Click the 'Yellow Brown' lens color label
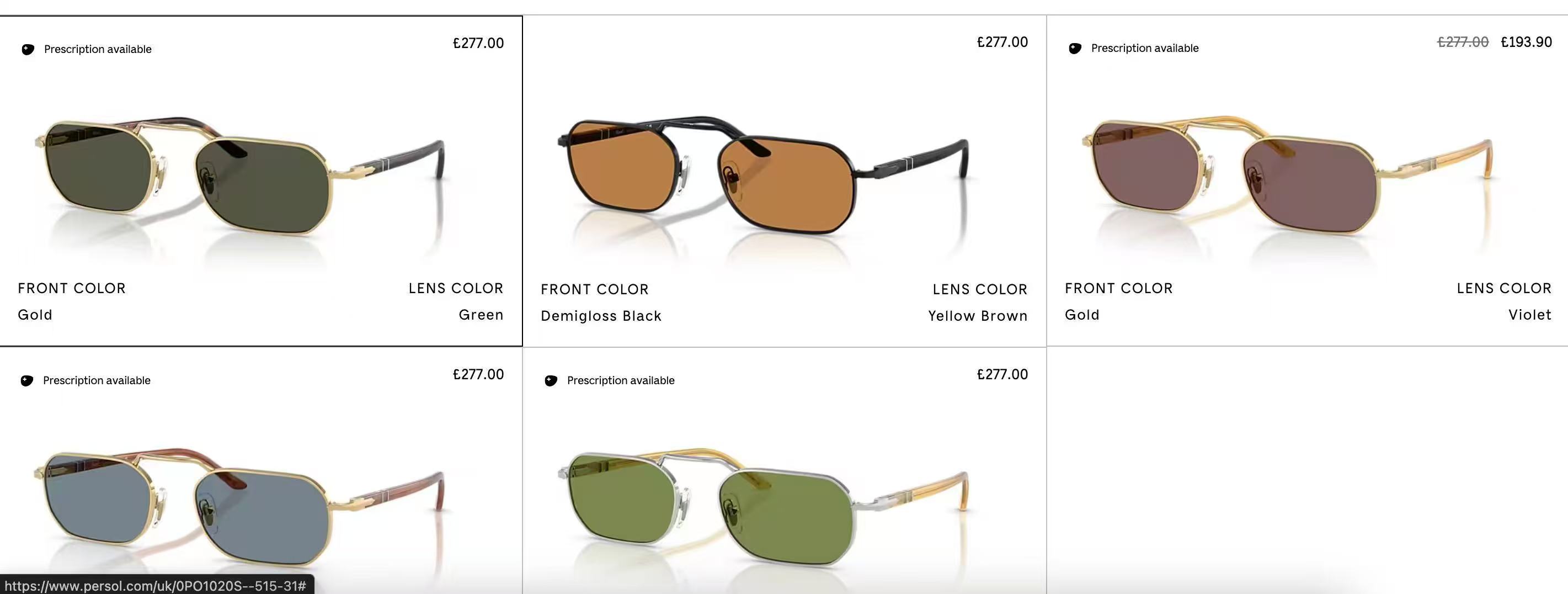This screenshot has height=594, width=1568. 978,316
